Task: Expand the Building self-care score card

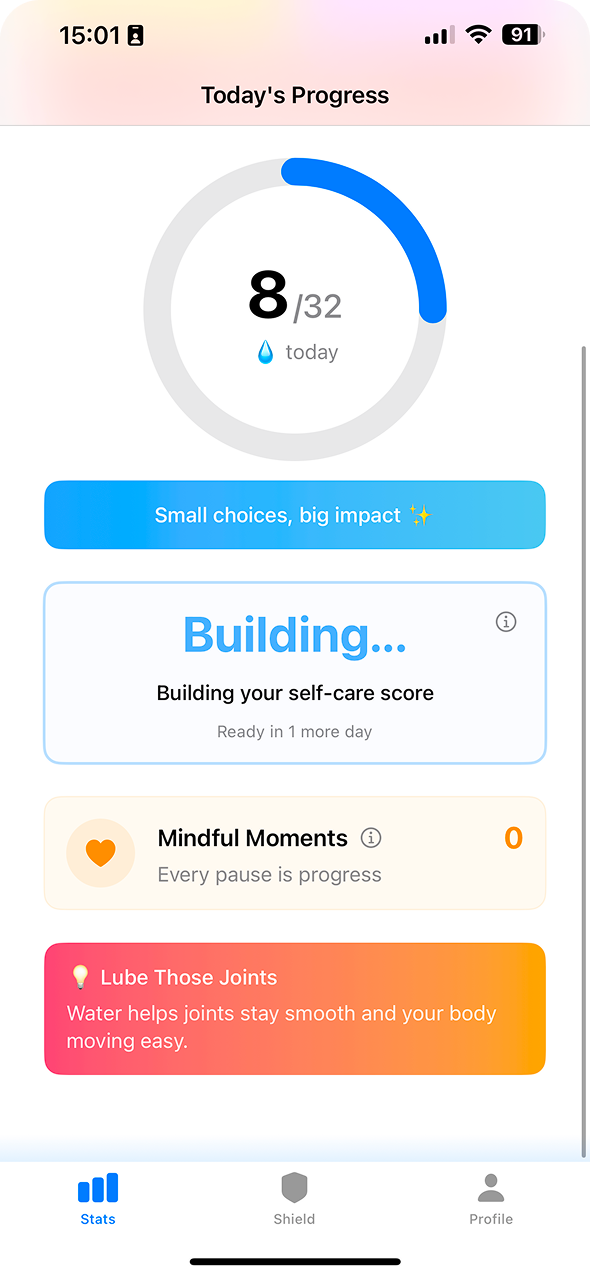Action: [294, 672]
